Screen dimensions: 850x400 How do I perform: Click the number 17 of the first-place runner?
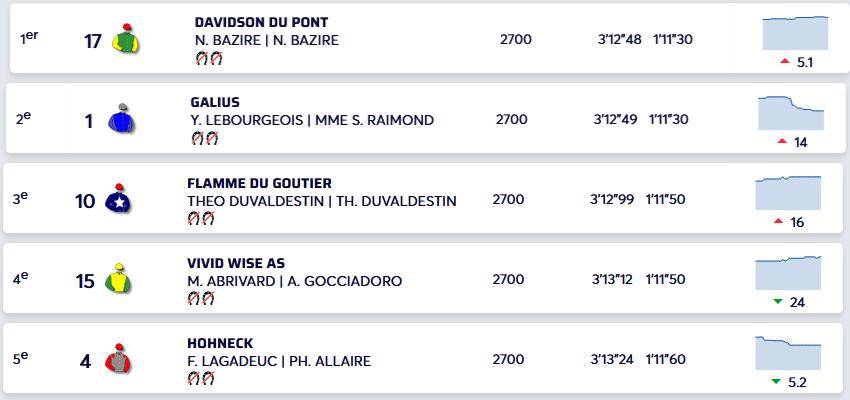(x=95, y=40)
